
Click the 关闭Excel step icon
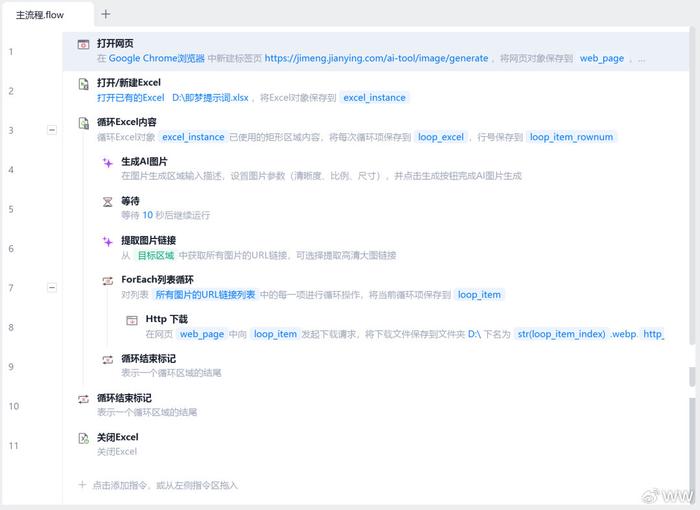pos(83,438)
